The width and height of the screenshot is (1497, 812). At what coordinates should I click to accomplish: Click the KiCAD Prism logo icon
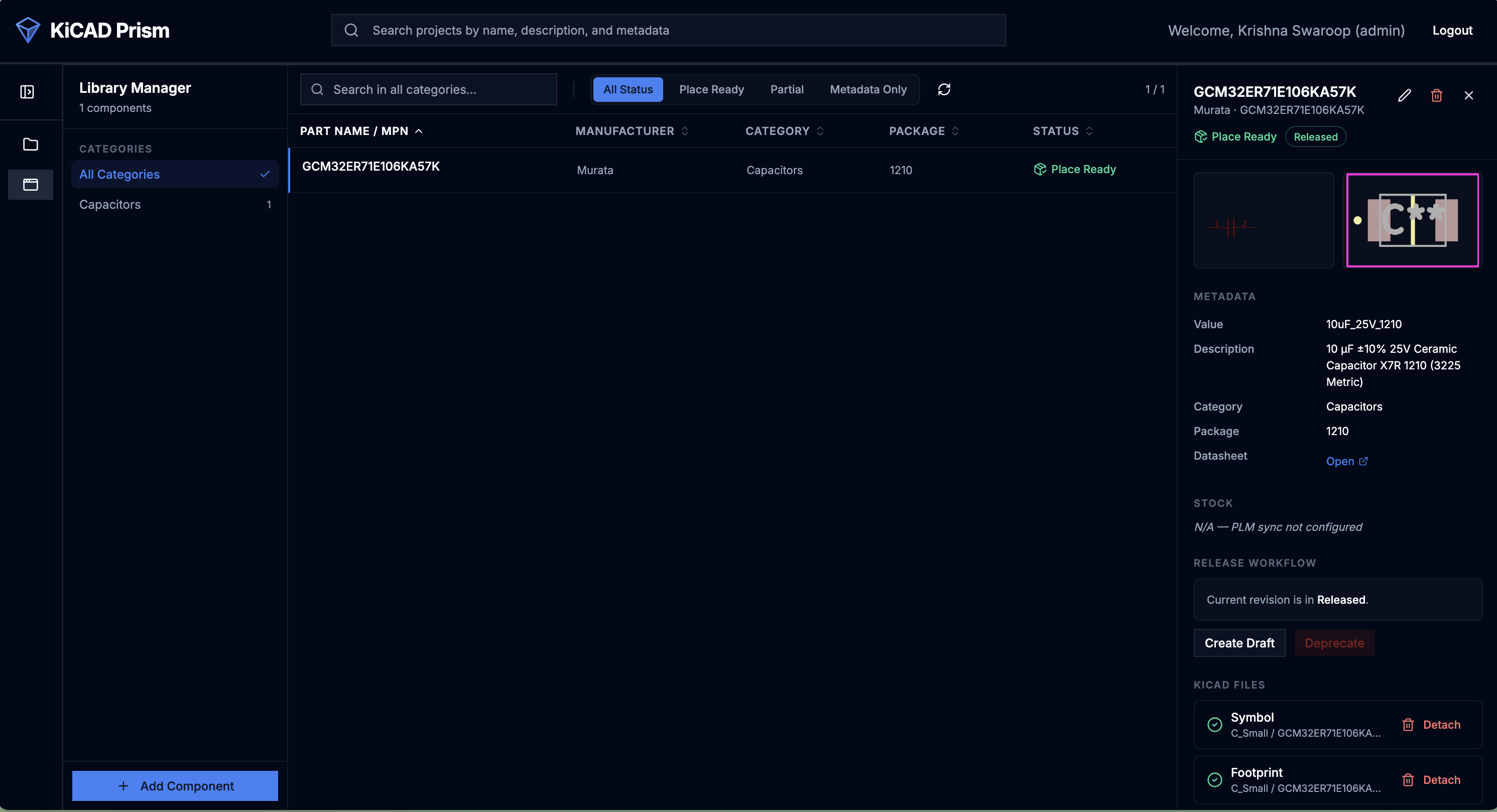click(27, 30)
